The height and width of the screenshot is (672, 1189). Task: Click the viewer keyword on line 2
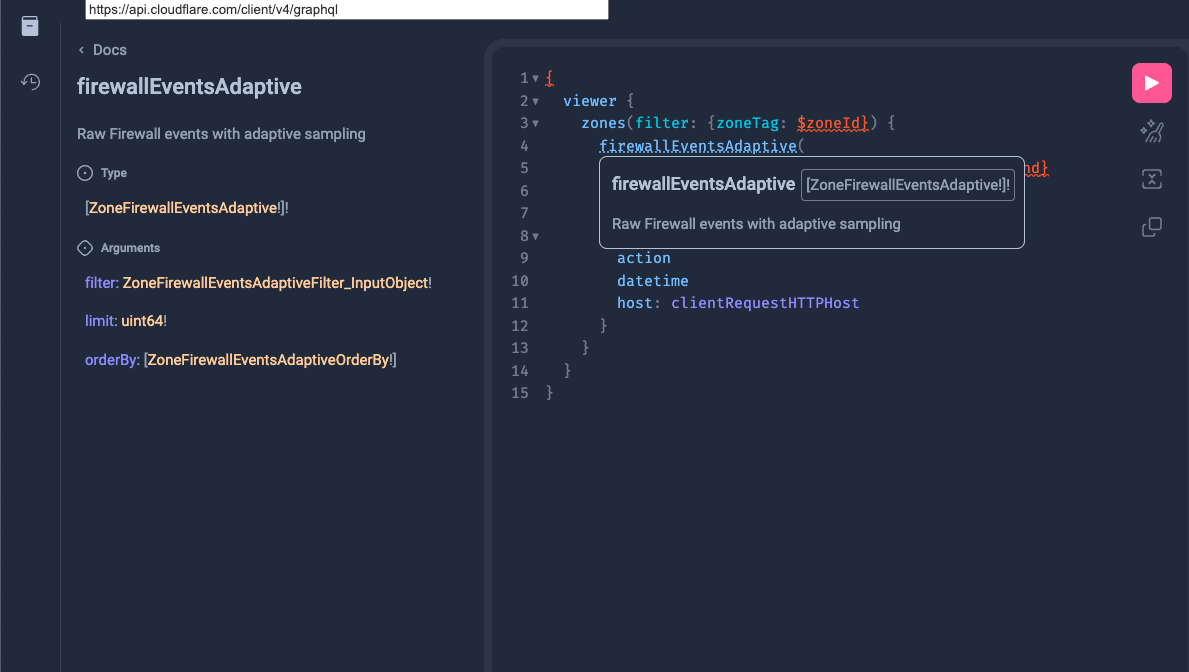(x=590, y=101)
